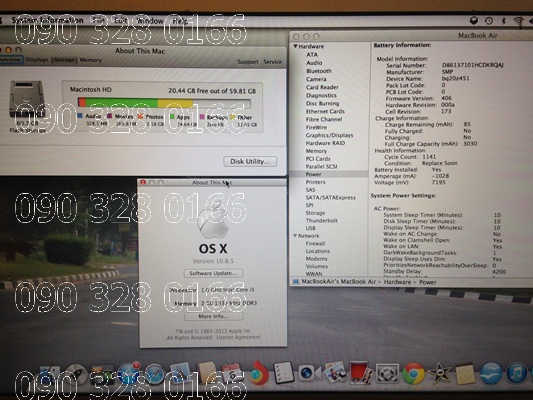This screenshot has height=400, width=533.
Task: Select Graphics/Displays in the sidebar
Action: 329,135
